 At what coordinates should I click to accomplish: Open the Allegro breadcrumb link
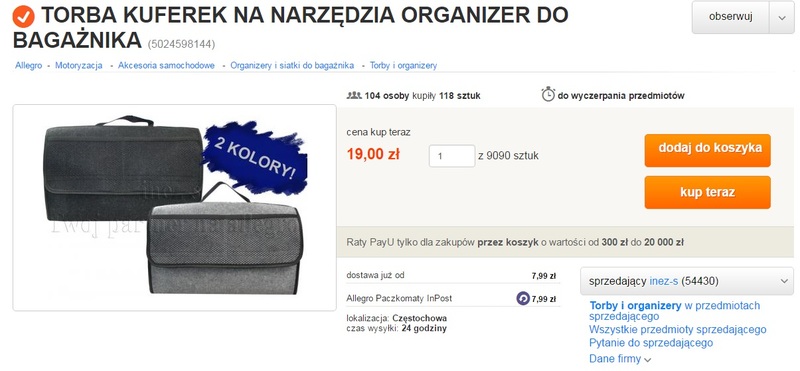(29, 65)
